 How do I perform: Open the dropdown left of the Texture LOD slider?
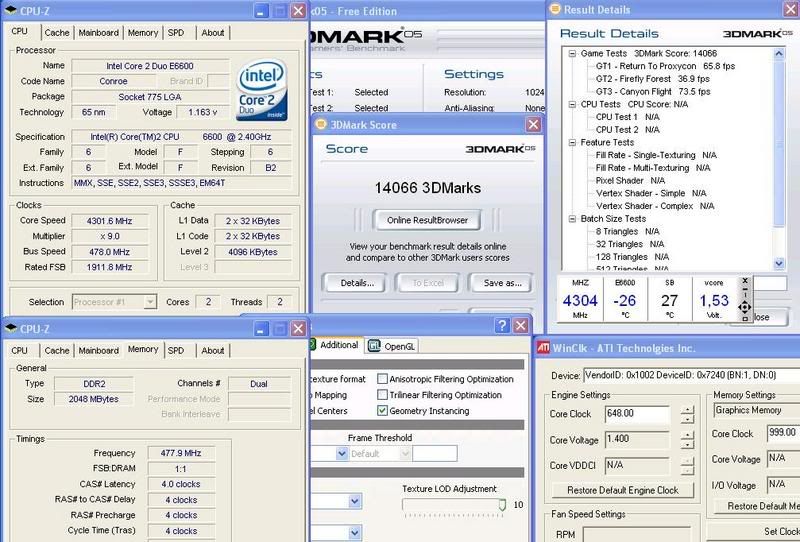coord(355,501)
